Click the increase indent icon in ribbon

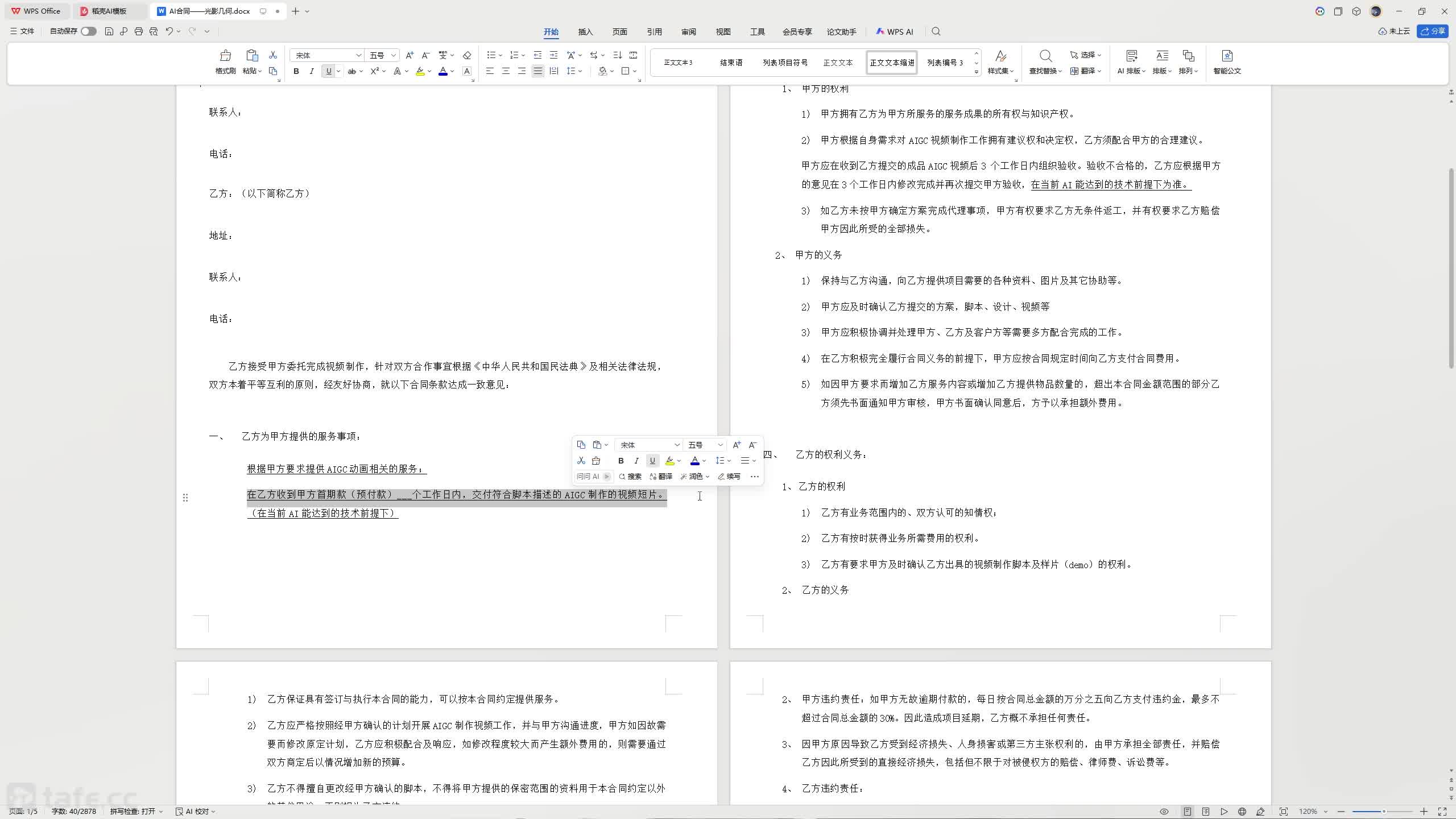coord(553,55)
